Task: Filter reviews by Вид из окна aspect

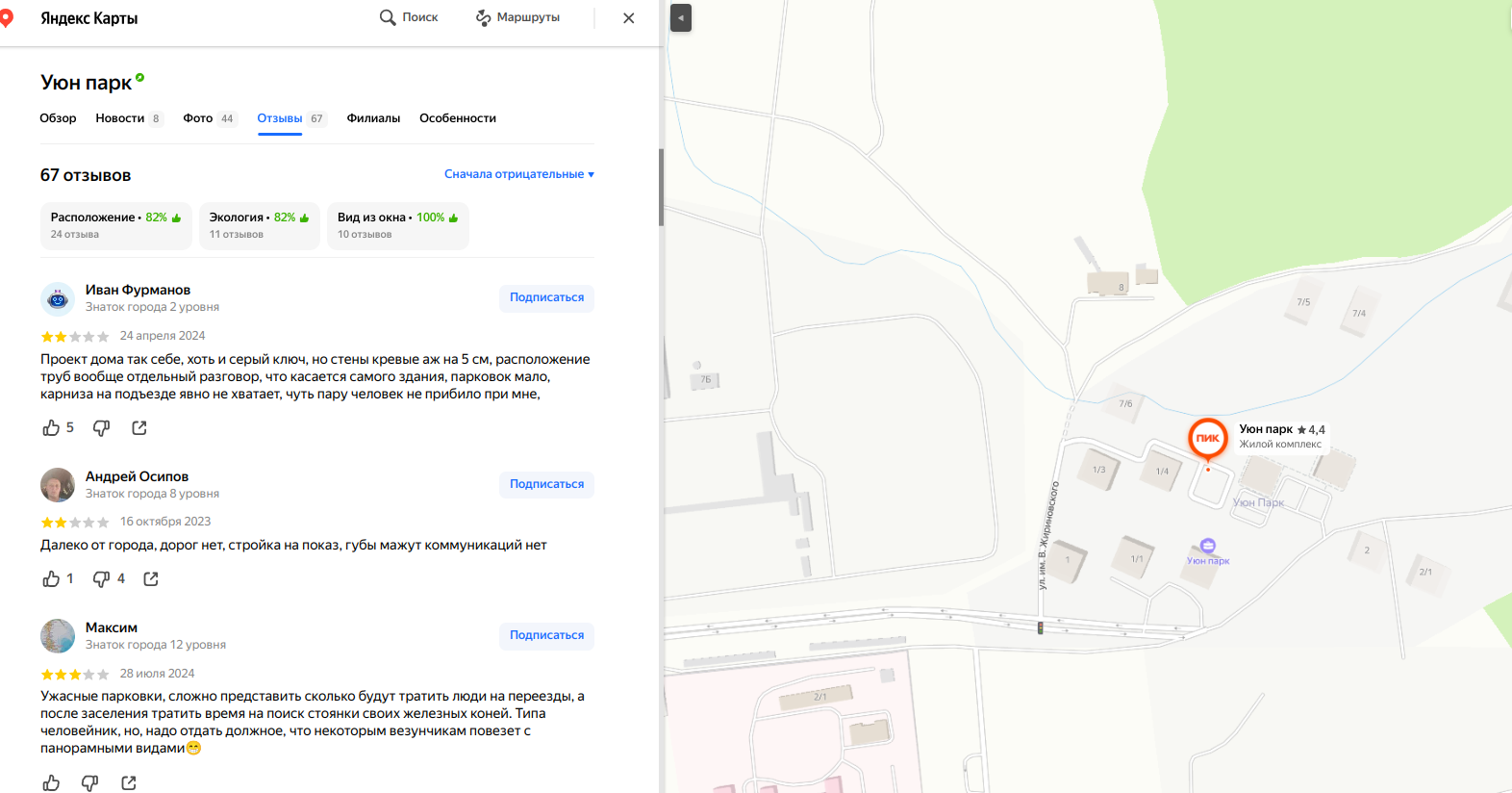Action: pos(398,226)
